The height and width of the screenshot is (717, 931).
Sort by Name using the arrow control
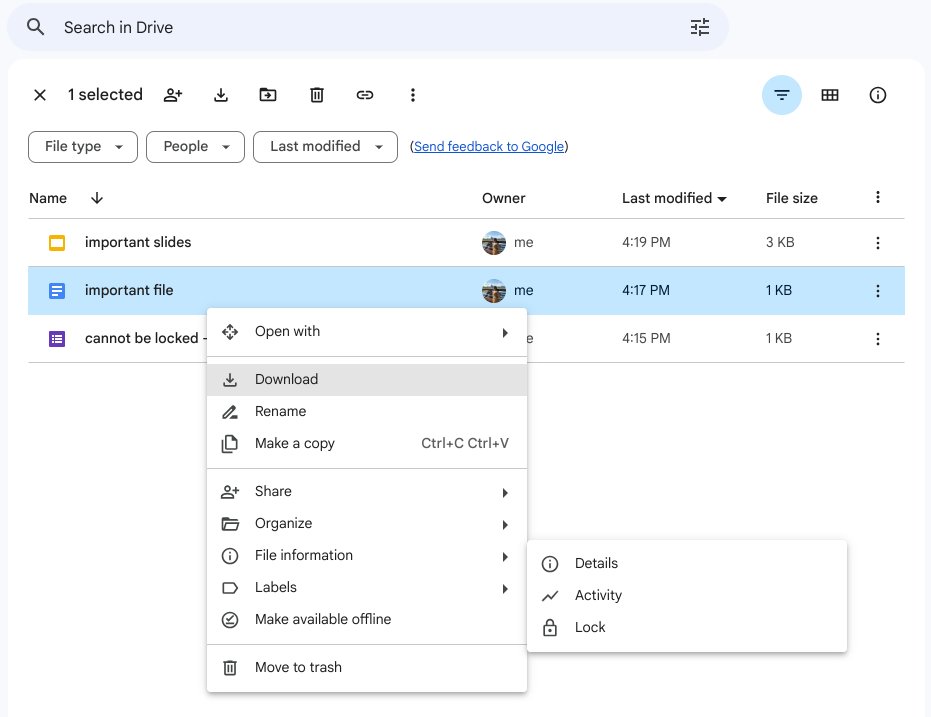[x=96, y=198]
